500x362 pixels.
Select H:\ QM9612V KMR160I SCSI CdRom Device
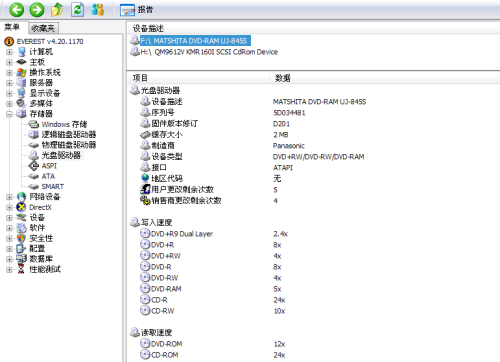coord(209,52)
